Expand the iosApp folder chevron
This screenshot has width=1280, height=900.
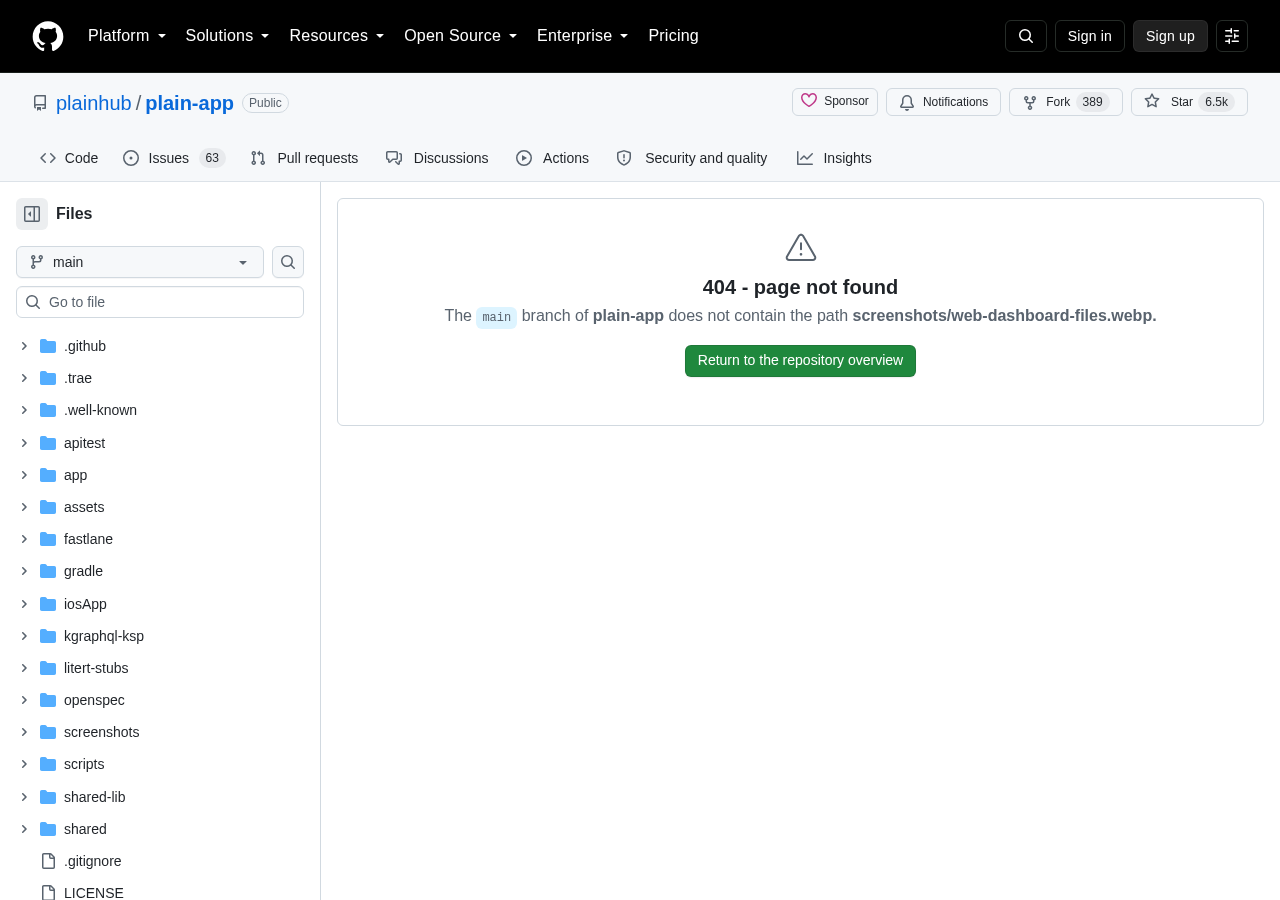click(24, 604)
